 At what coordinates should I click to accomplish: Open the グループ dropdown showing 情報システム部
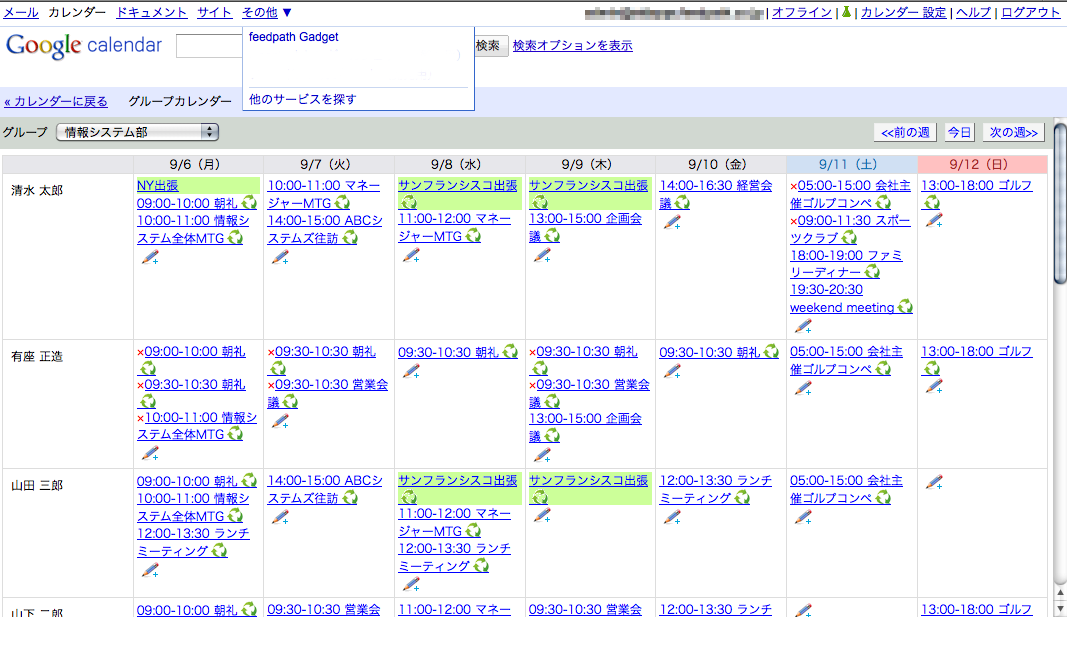[x=137, y=132]
